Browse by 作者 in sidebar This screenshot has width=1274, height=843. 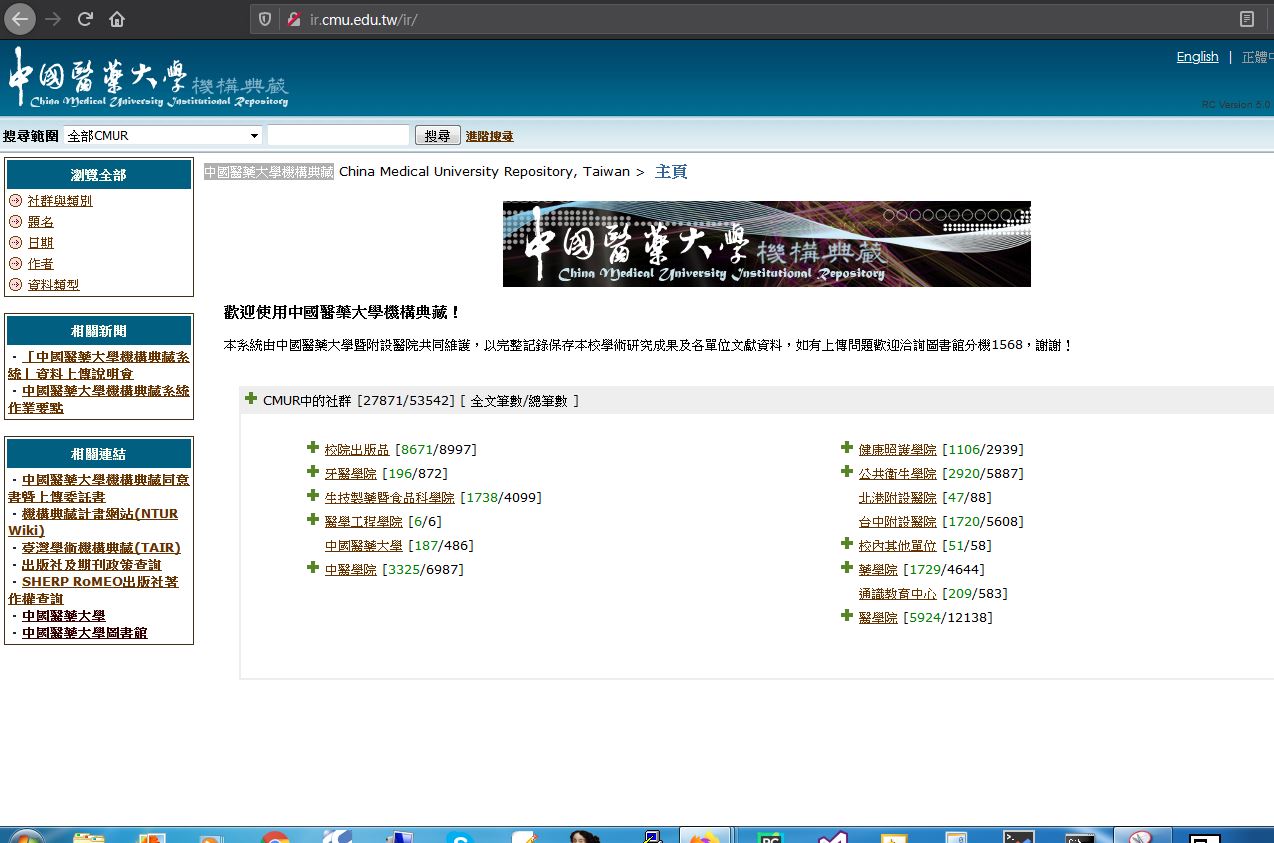[41, 264]
